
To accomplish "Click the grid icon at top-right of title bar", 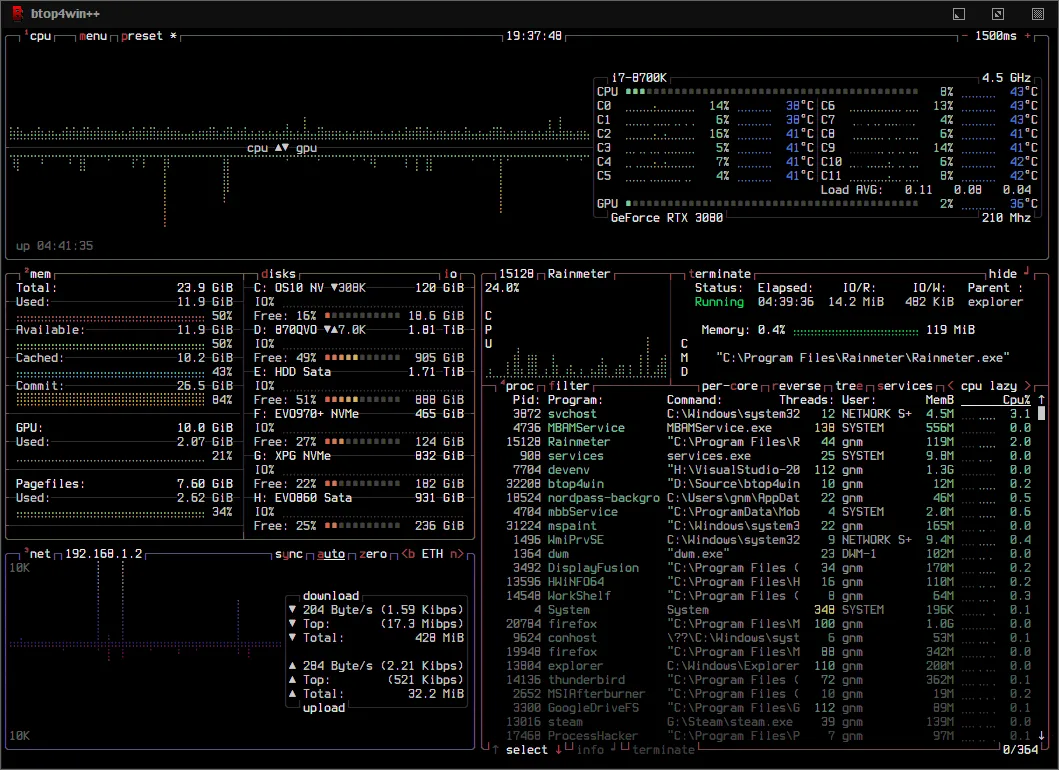I will (1037, 13).
